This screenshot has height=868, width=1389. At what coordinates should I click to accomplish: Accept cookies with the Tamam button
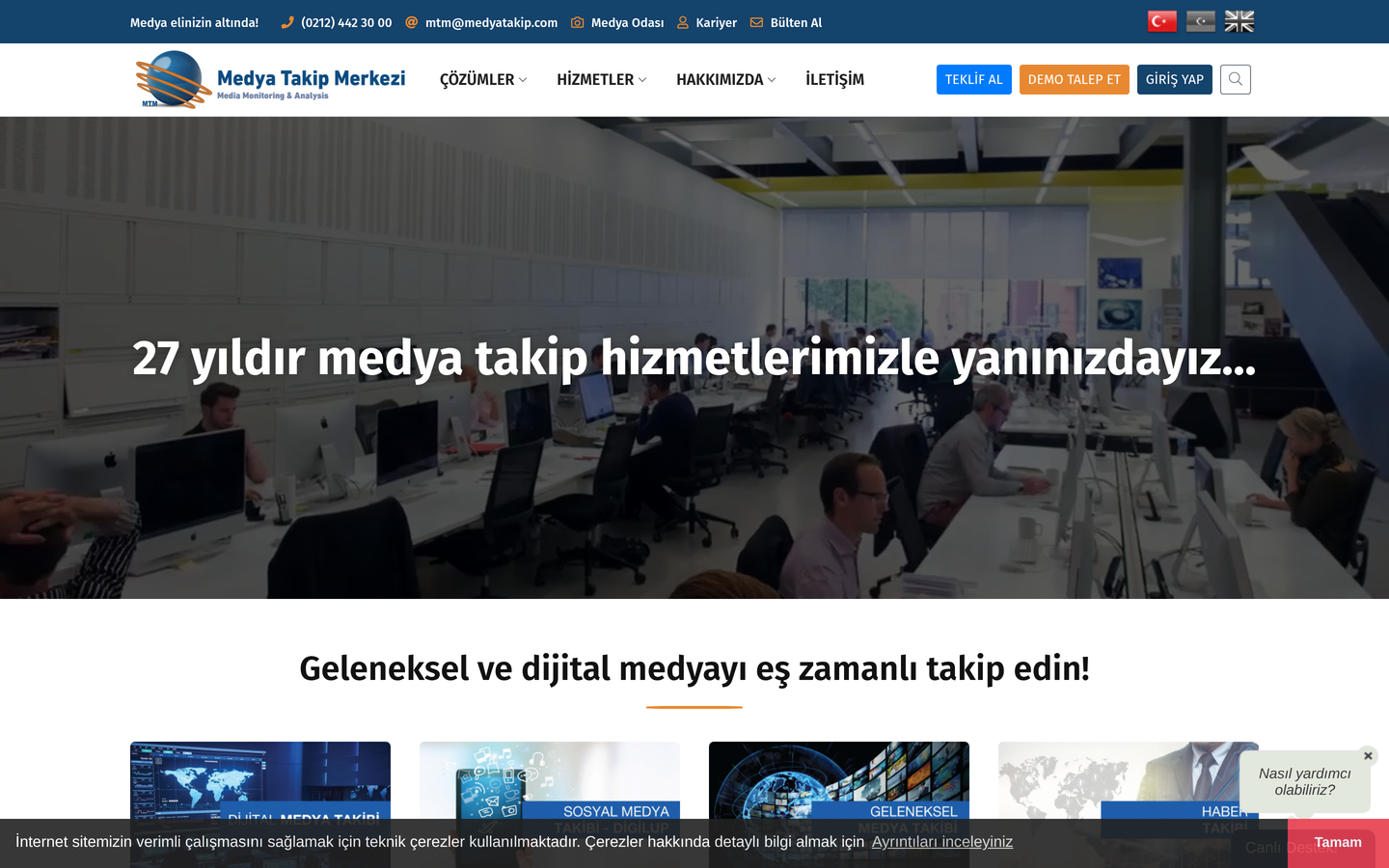pyautogui.click(x=1338, y=843)
